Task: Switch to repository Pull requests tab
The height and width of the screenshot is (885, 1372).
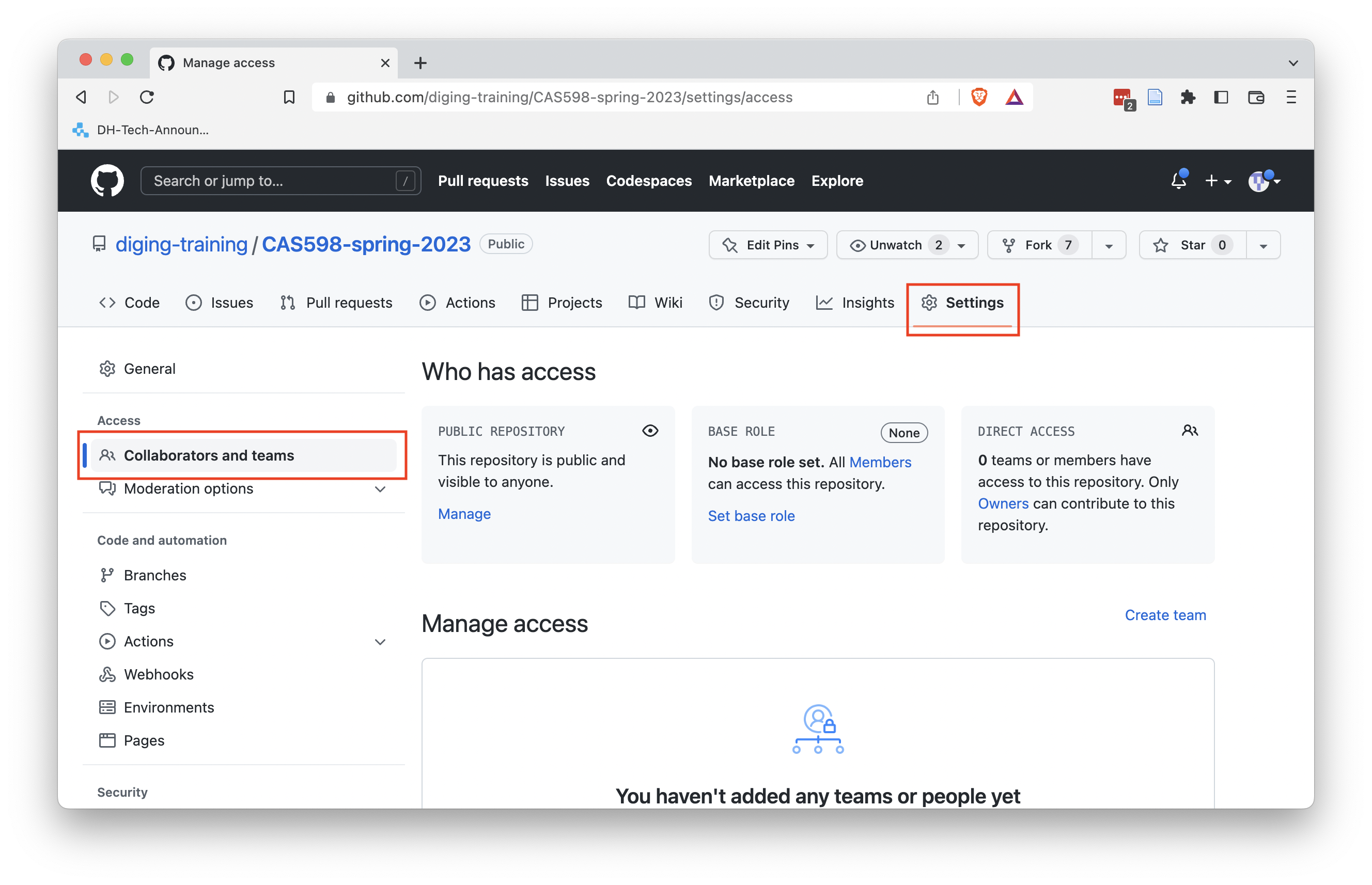Action: [x=336, y=302]
